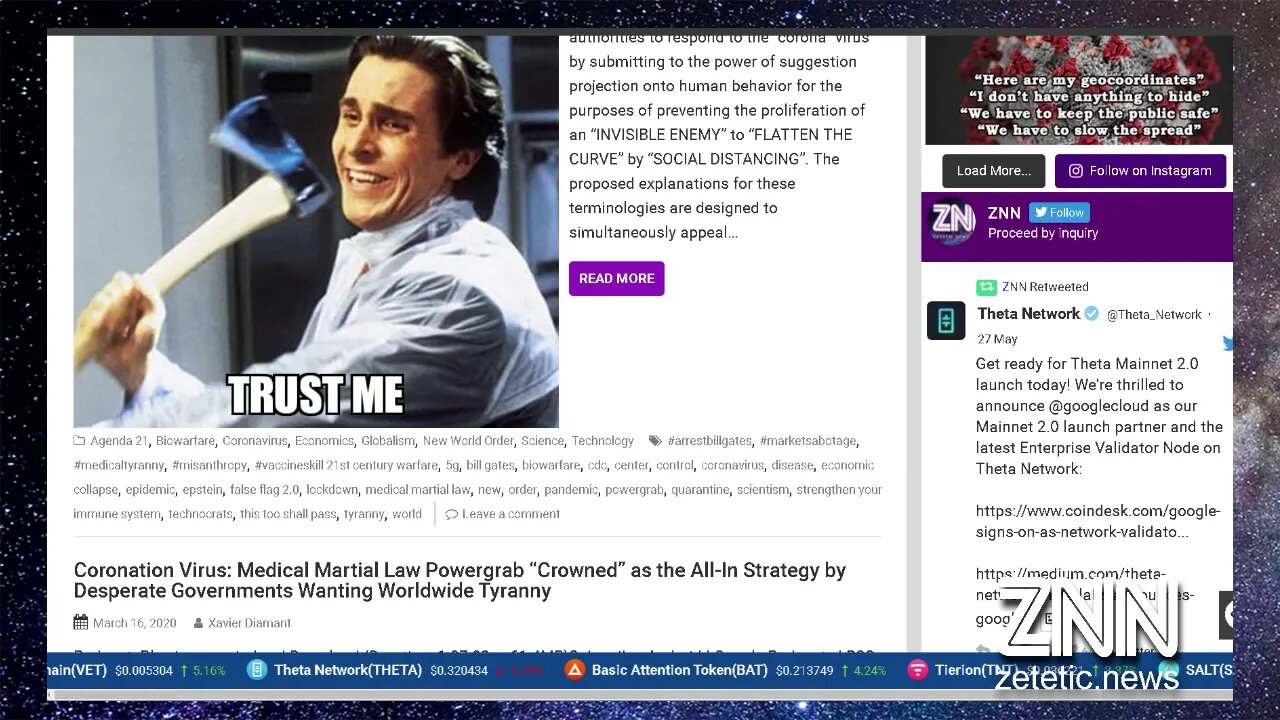Open the Coronation Virus article headline

click(460, 580)
